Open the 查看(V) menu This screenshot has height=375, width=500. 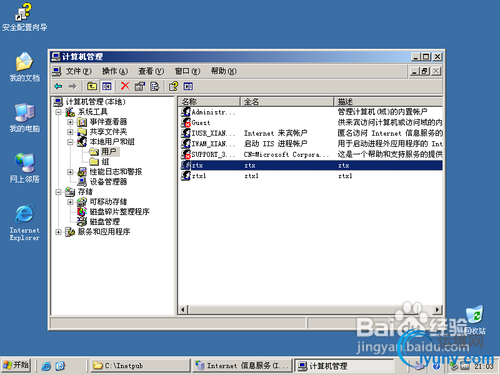[151, 71]
